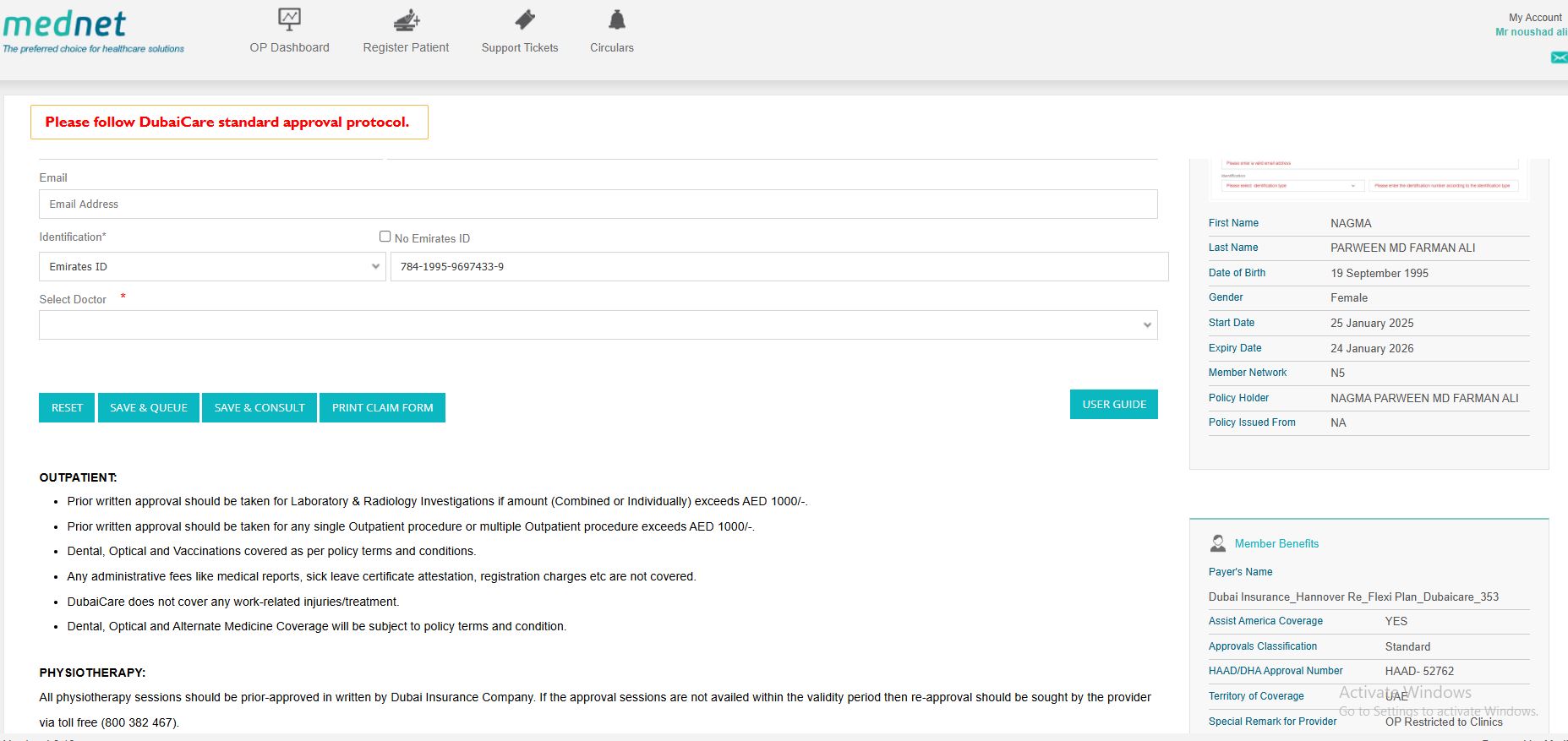Viewport: 1568px width, 741px height.
Task: Click the RESET button
Action: click(67, 407)
